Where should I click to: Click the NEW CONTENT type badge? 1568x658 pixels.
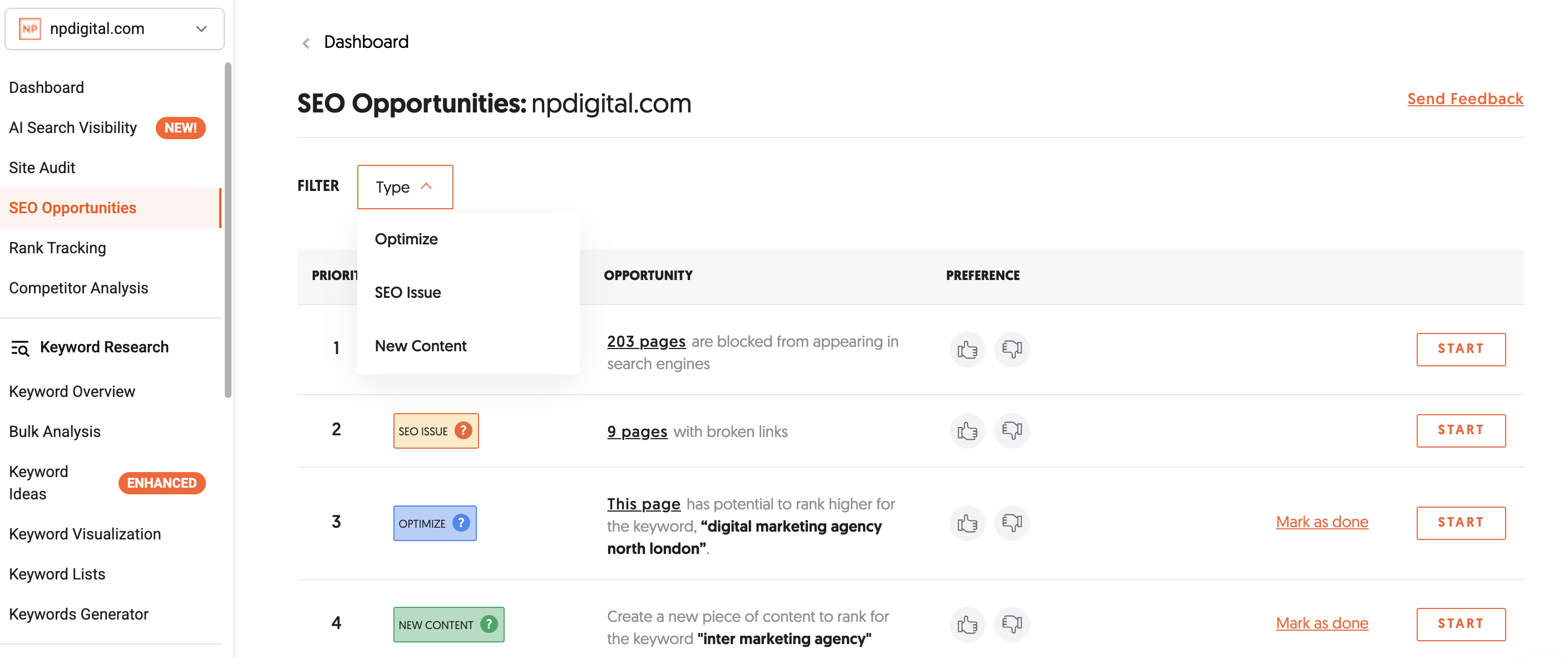tap(448, 624)
